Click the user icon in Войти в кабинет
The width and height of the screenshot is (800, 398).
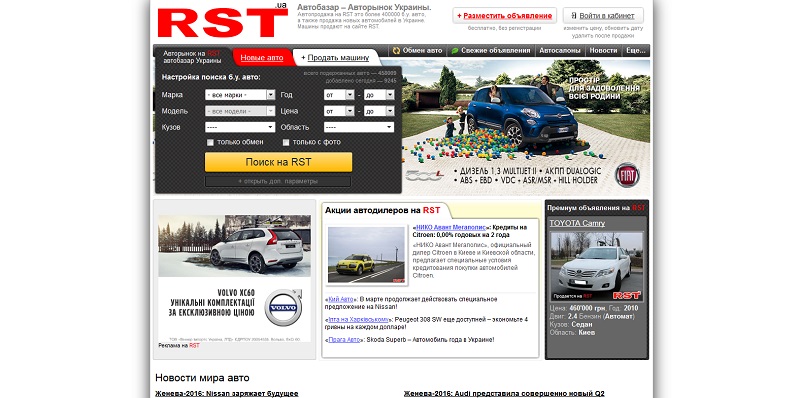(573, 16)
